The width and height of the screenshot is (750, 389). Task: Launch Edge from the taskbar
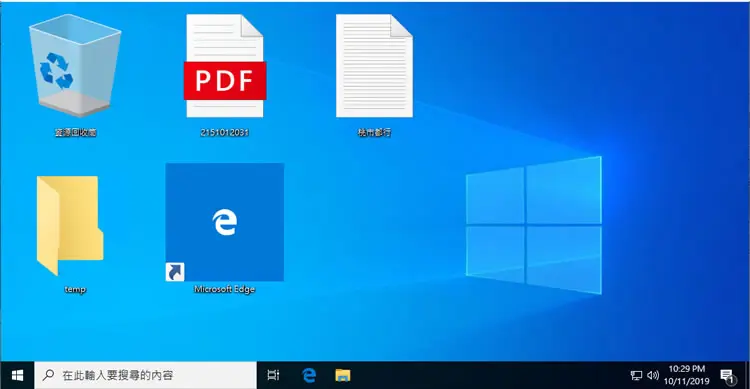coord(309,376)
